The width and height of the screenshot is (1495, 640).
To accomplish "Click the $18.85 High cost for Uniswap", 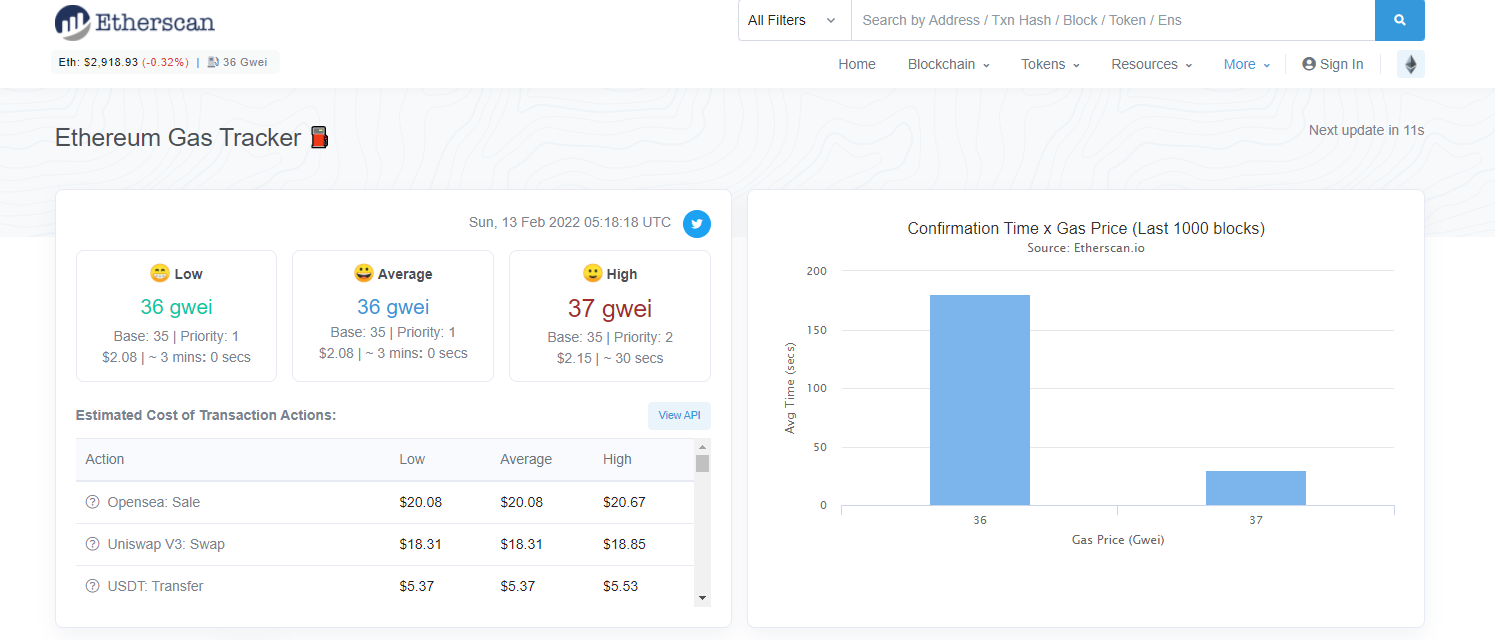I will (624, 544).
